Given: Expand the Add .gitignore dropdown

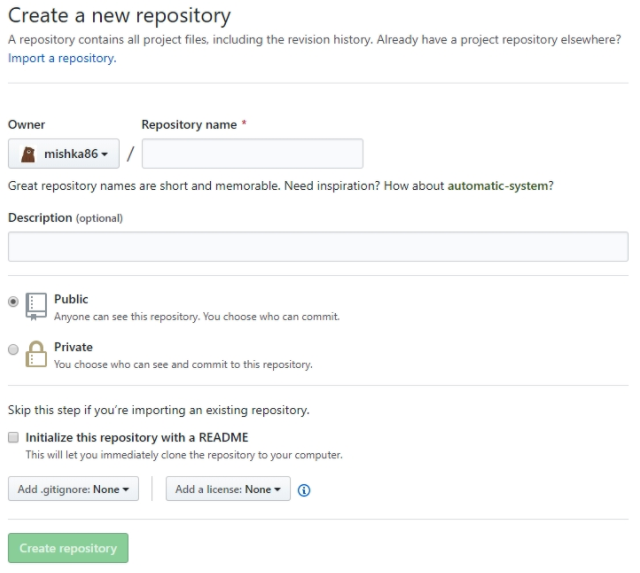Looking at the screenshot, I should click(73, 489).
